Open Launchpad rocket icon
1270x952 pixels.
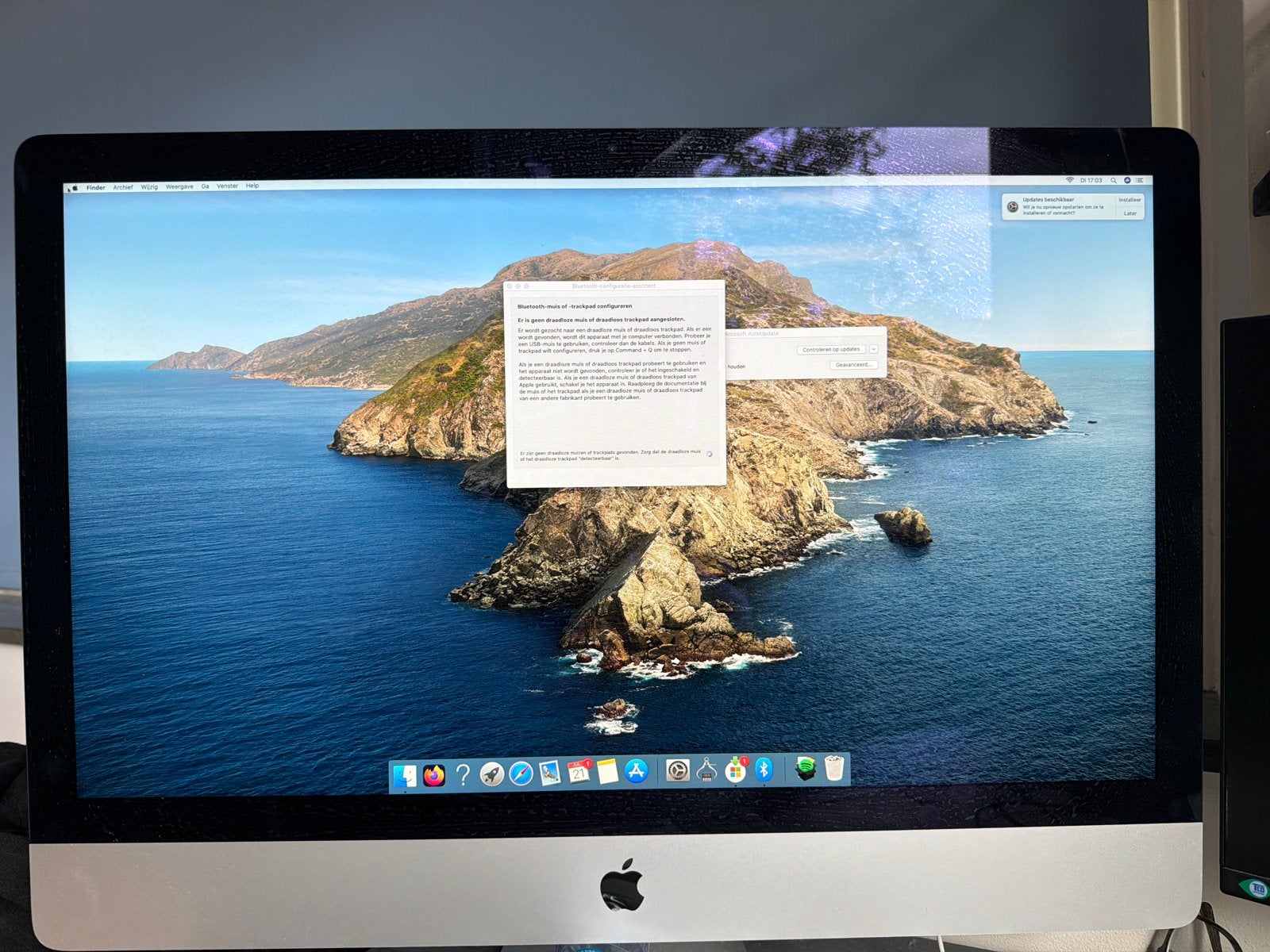pyautogui.click(x=491, y=773)
